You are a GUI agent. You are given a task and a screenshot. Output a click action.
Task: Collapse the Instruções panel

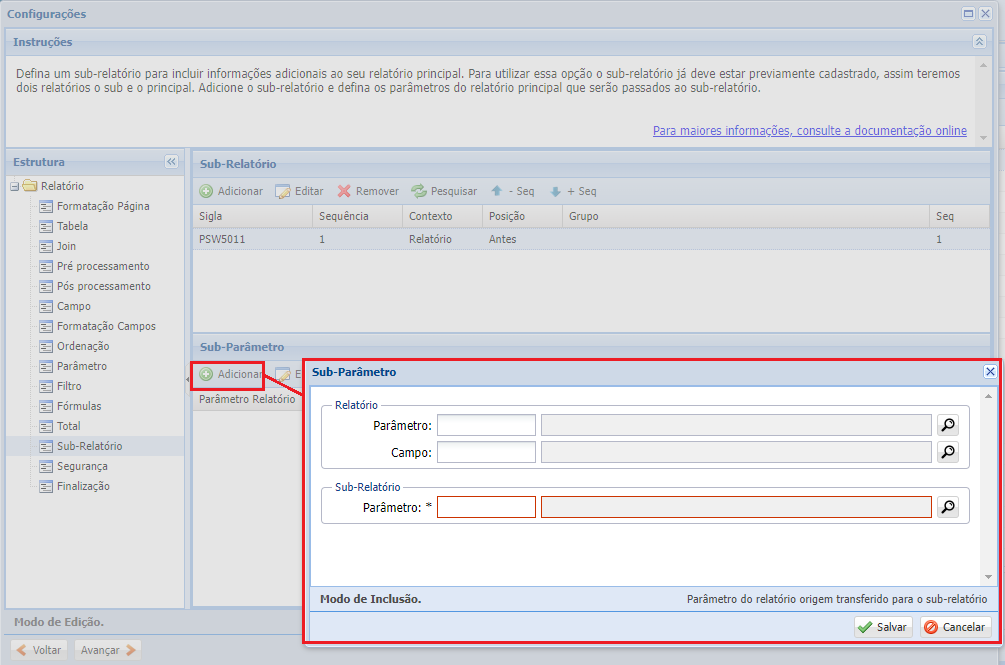click(x=979, y=42)
